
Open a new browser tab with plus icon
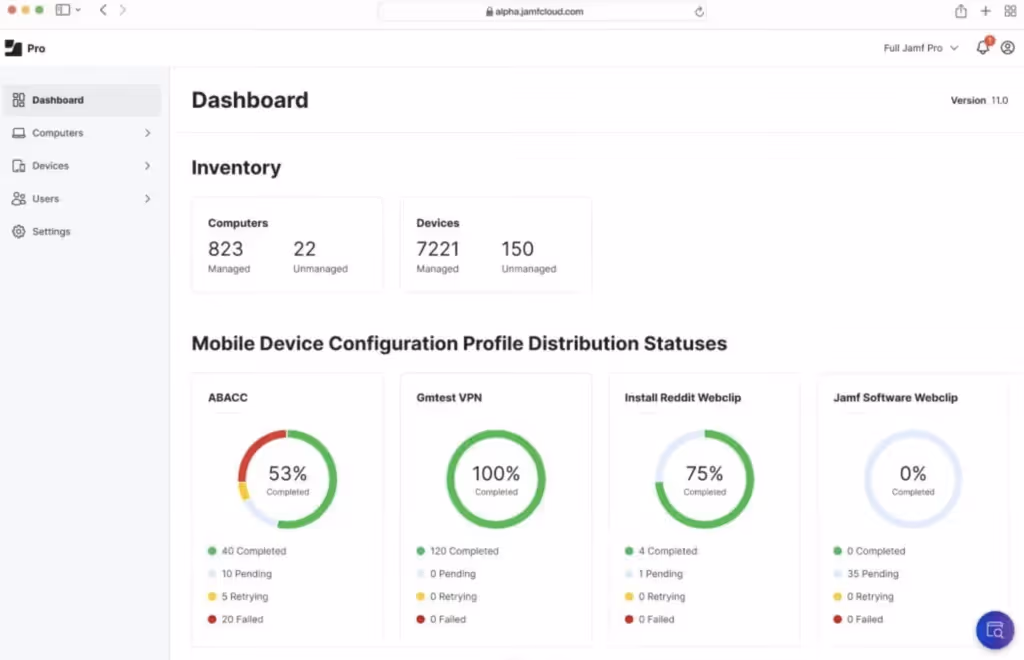tap(985, 11)
